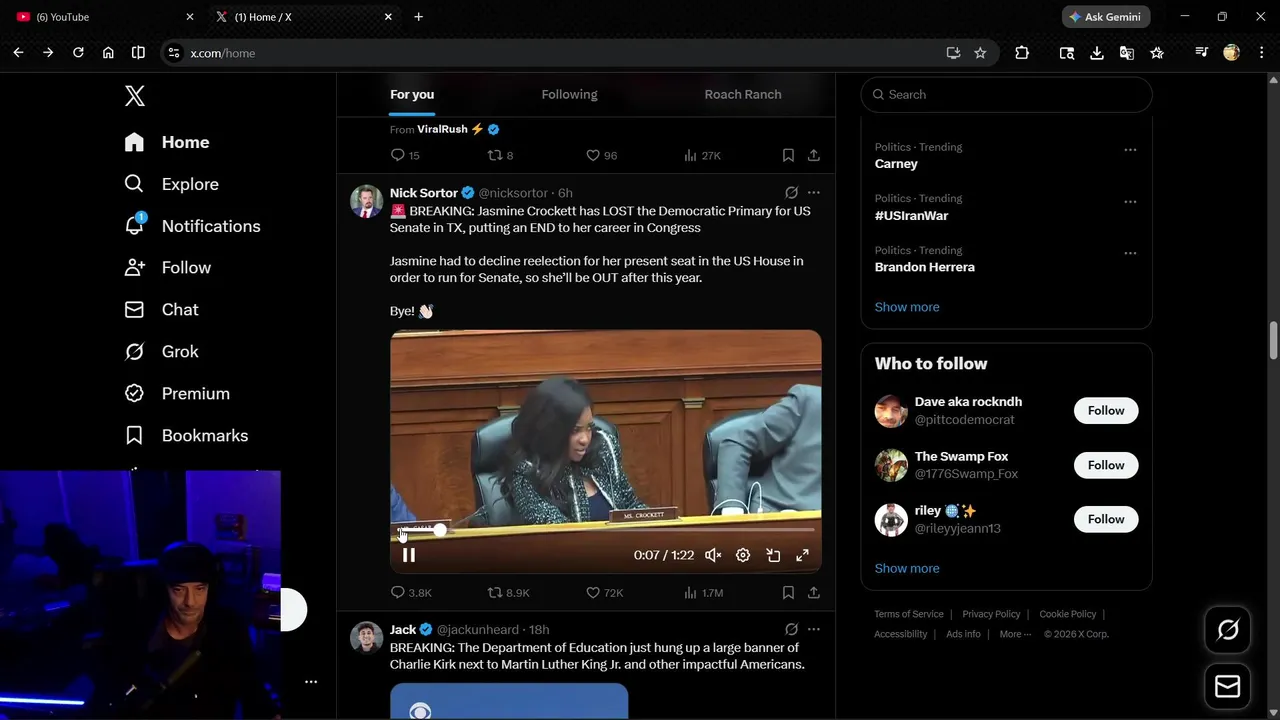Click the Ask Gemini button
1280x720 pixels.
[x=1106, y=17]
